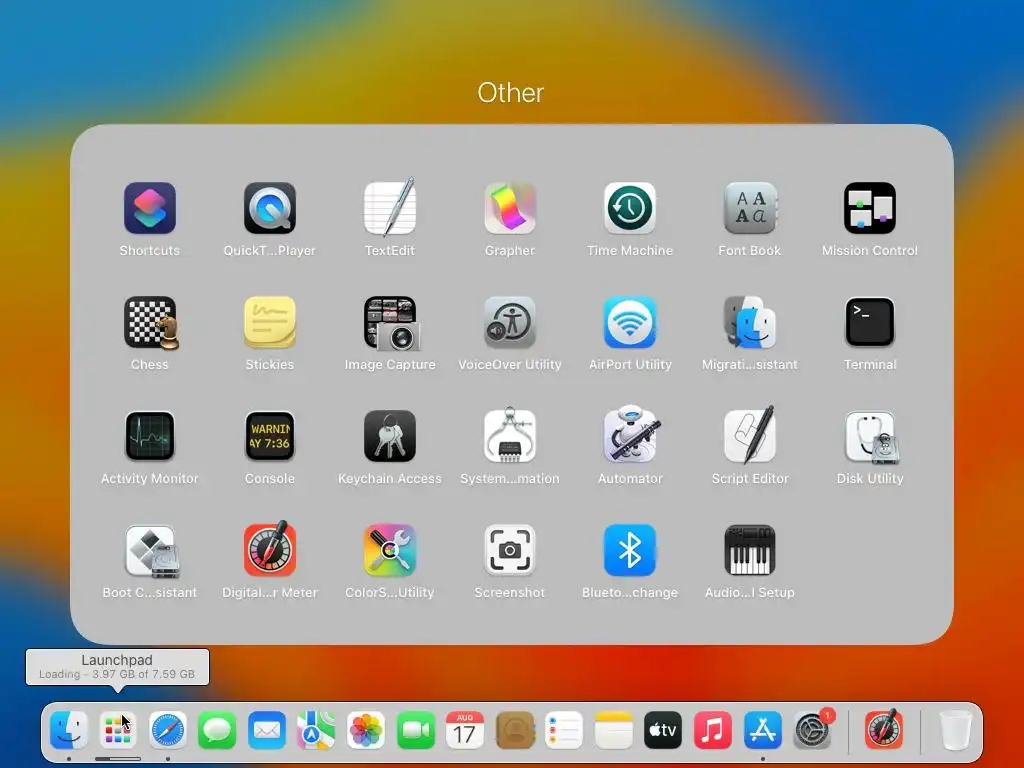
Task: Open Messages from the Dock
Action: pyautogui.click(x=217, y=730)
